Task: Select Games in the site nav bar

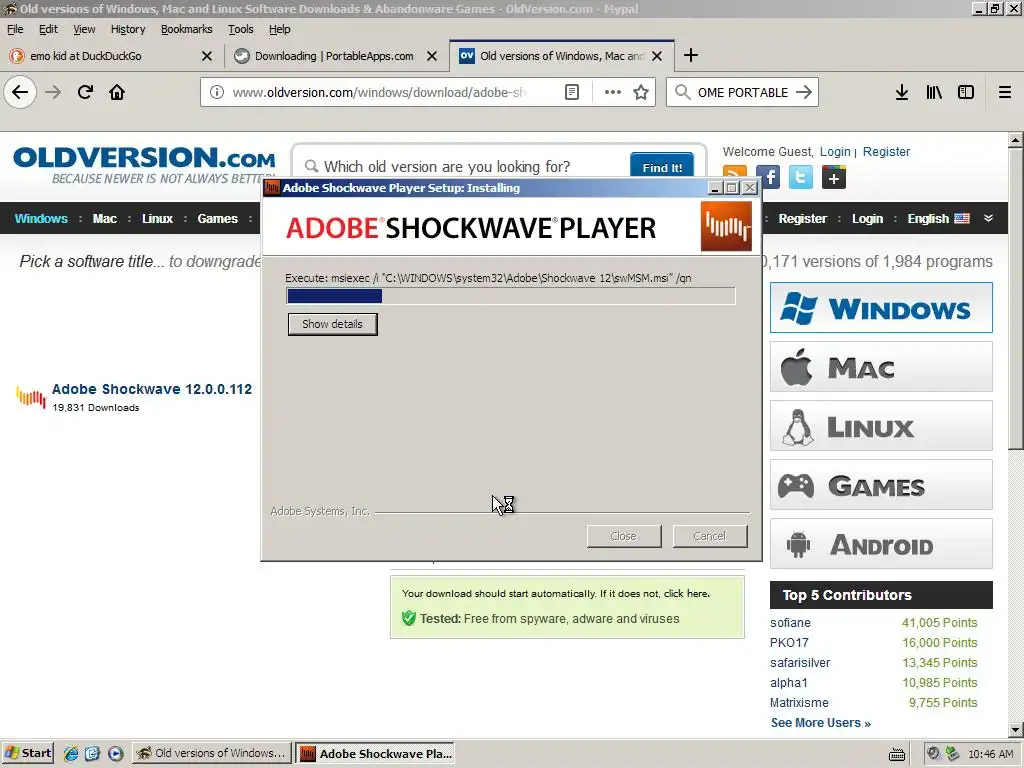Action: click(x=217, y=218)
